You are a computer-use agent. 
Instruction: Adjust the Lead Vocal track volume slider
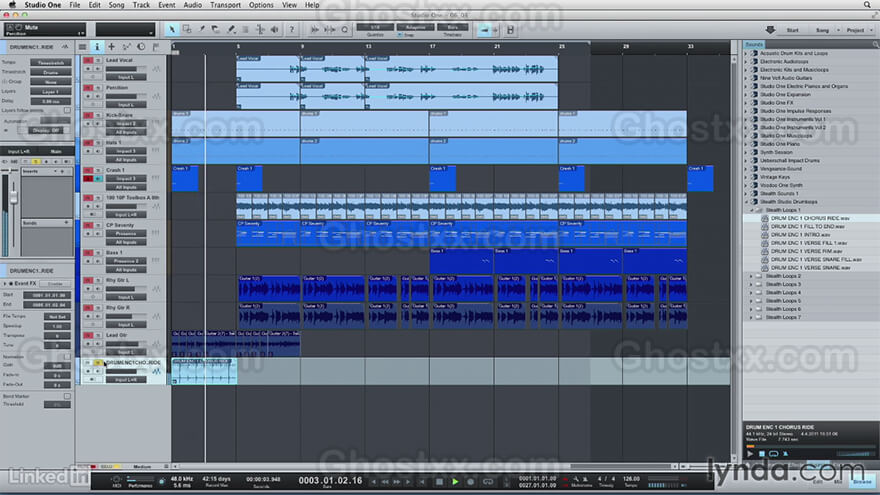(x=126, y=68)
